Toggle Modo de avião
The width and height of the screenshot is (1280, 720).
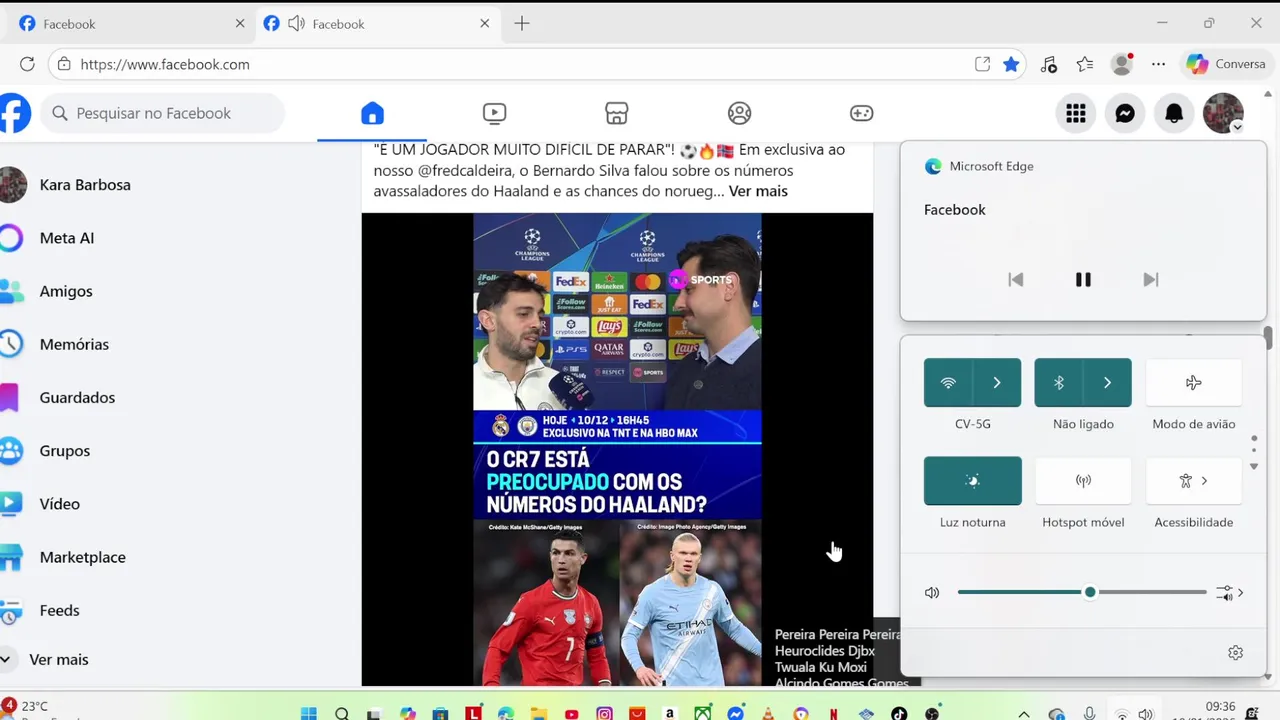point(1193,383)
